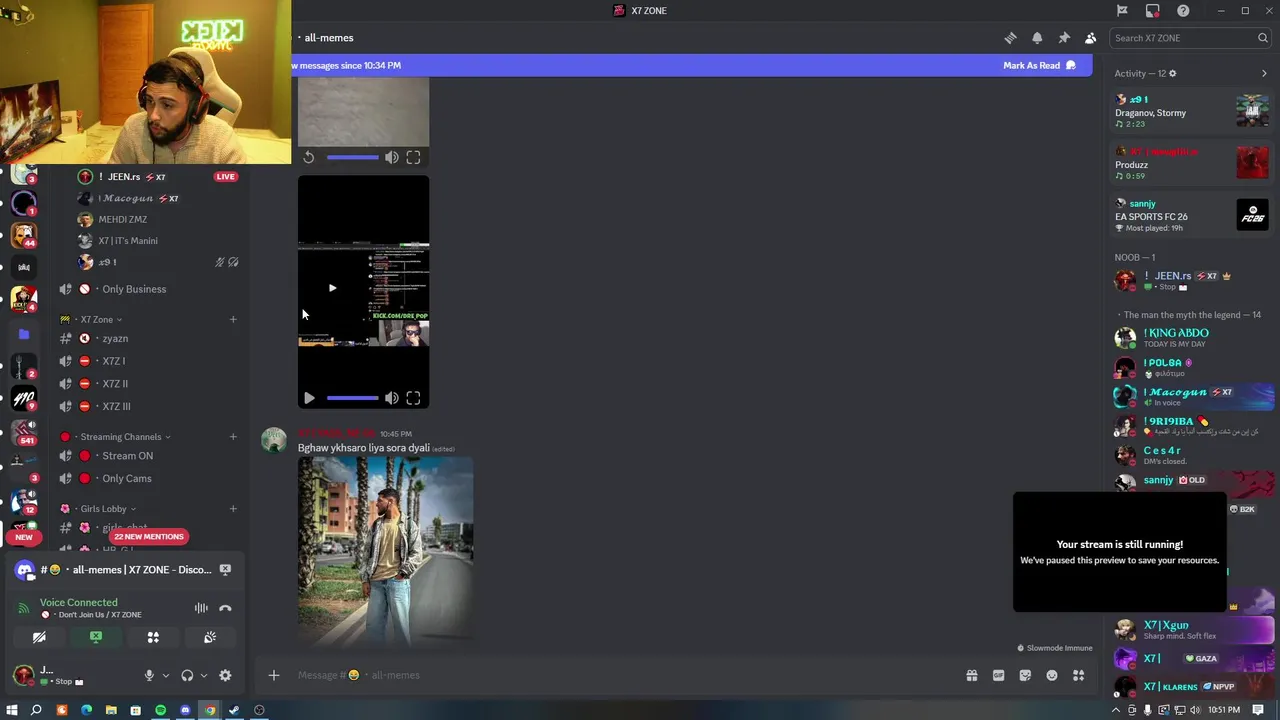
Task: Click the center play overlay on the video
Action: [x=332, y=288]
